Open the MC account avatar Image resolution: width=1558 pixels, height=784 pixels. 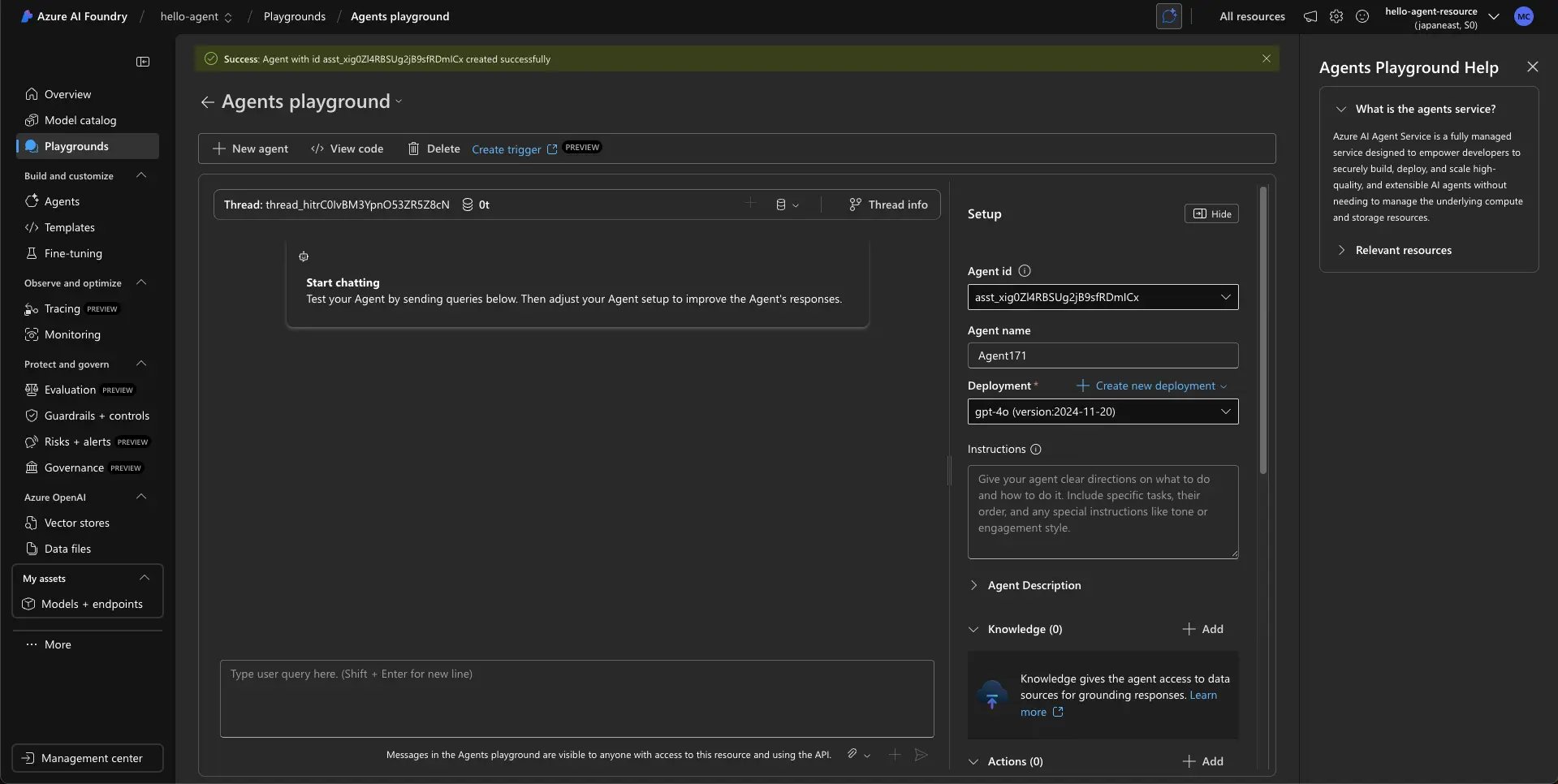coord(1524,16)
